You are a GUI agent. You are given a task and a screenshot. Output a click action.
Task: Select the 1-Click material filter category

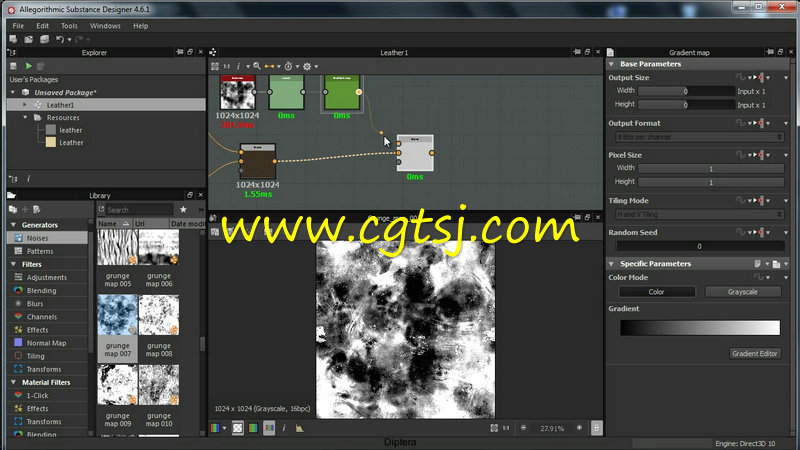click(x=47, y=395)
